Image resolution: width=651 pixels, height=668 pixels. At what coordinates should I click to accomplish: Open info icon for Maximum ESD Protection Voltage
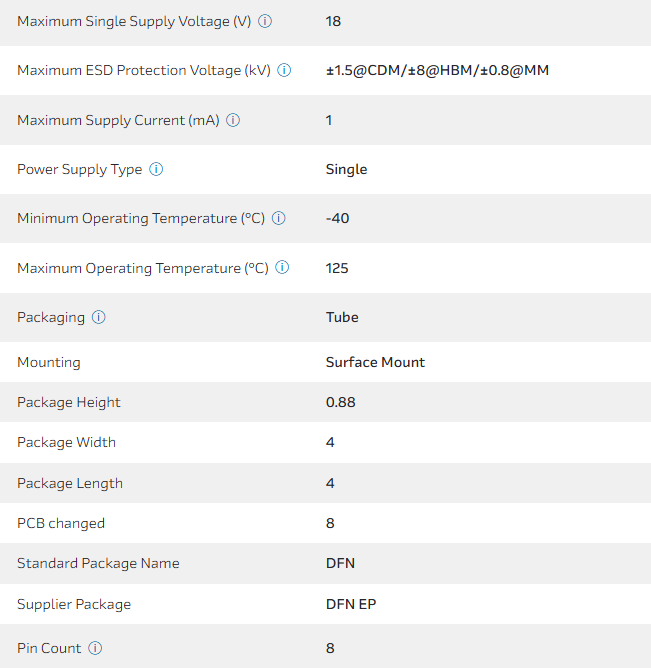[x=284, y=70]
